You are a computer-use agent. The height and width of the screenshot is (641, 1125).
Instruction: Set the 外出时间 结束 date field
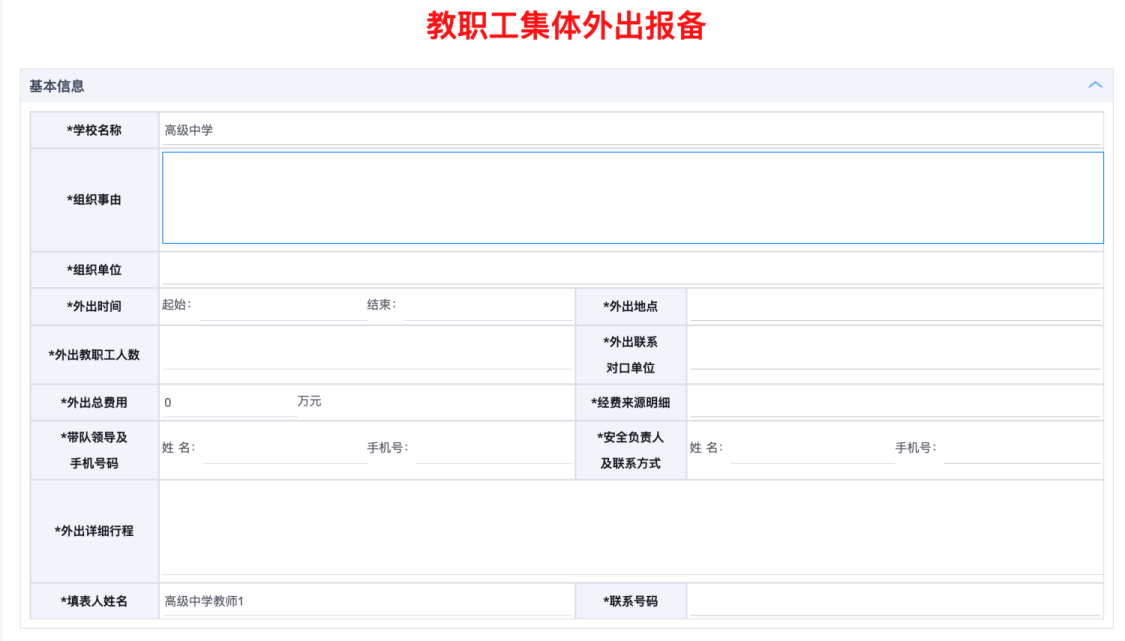pyautogui.click(x=486, y=306)
